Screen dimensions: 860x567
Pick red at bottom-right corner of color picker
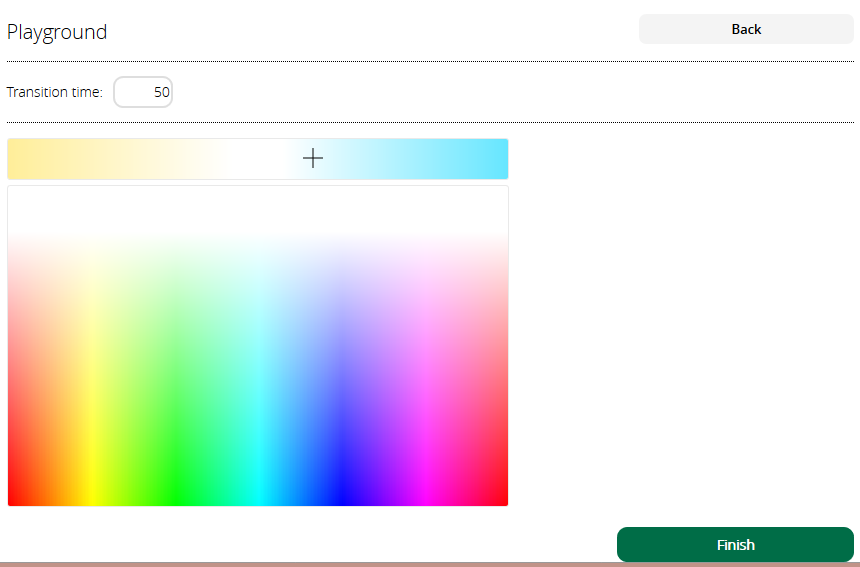coord(503,500)
